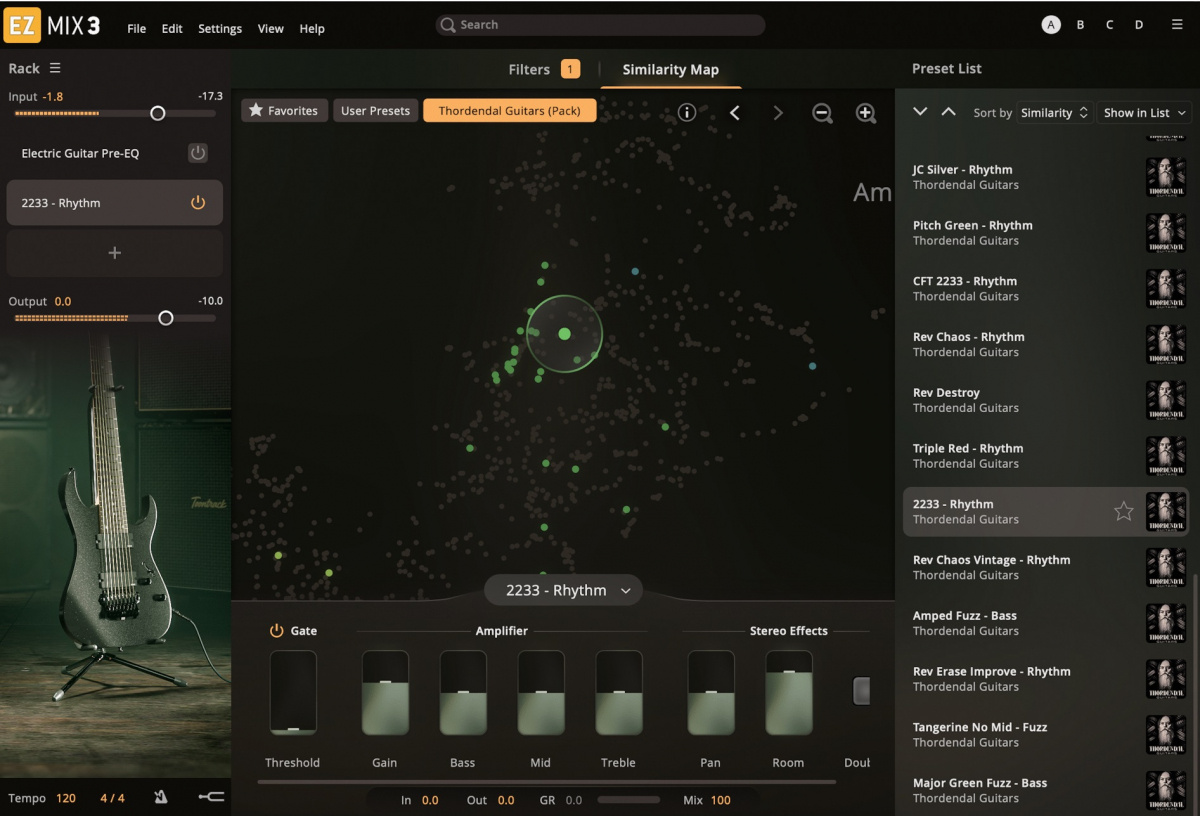
Task: Open the 2233 - Rhythm preset name dropdown
Action: (563, 590)
